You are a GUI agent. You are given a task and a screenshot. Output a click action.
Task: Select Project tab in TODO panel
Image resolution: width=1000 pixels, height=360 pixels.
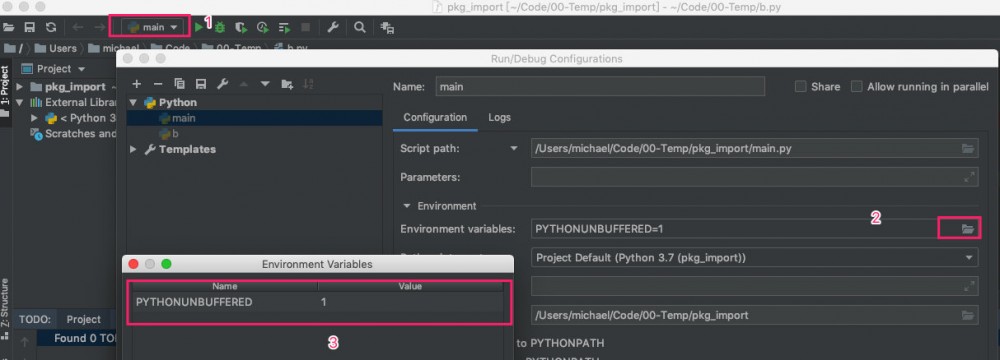click(84, 319)
